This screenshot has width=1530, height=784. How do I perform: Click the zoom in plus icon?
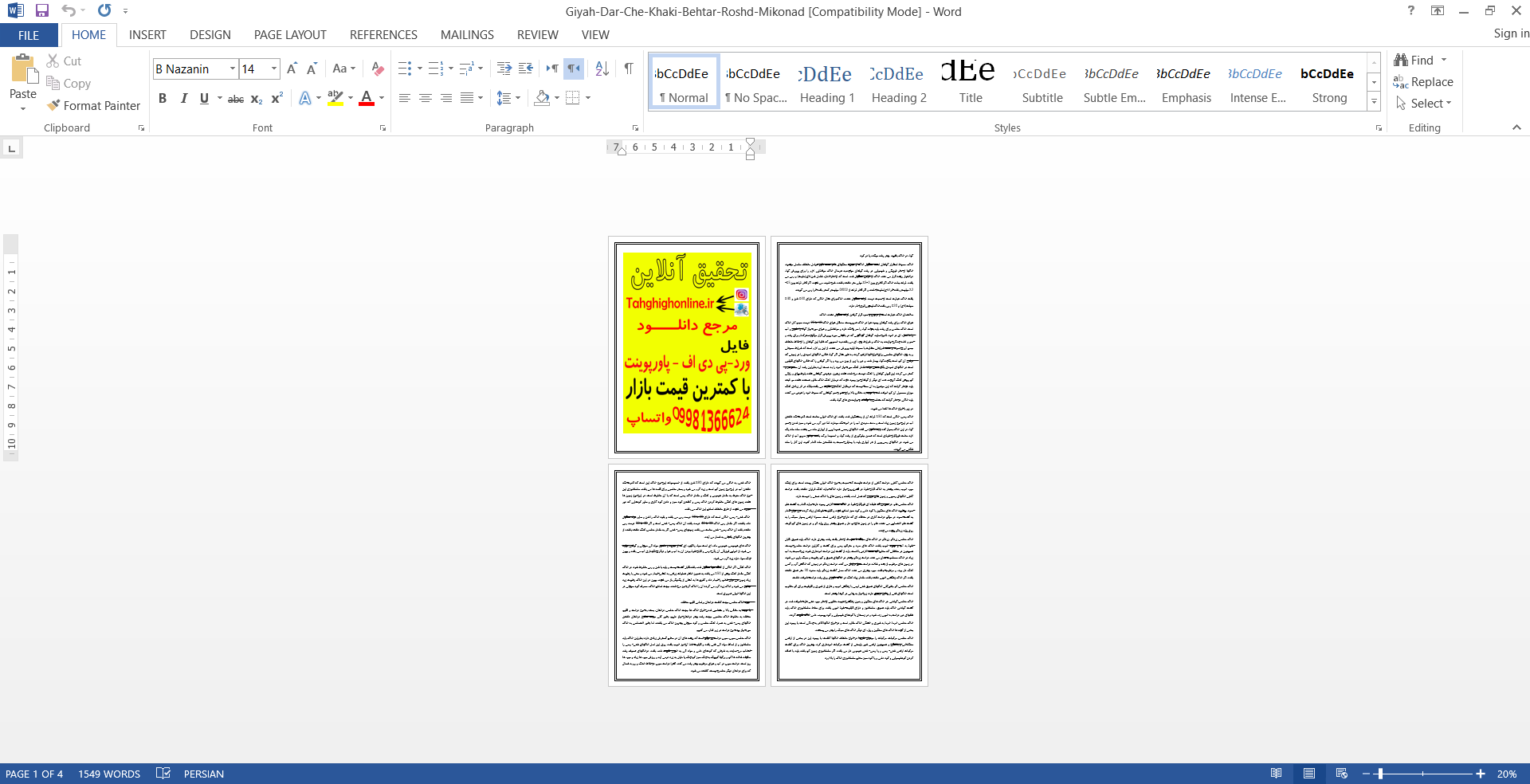[x=1481, y=774]
